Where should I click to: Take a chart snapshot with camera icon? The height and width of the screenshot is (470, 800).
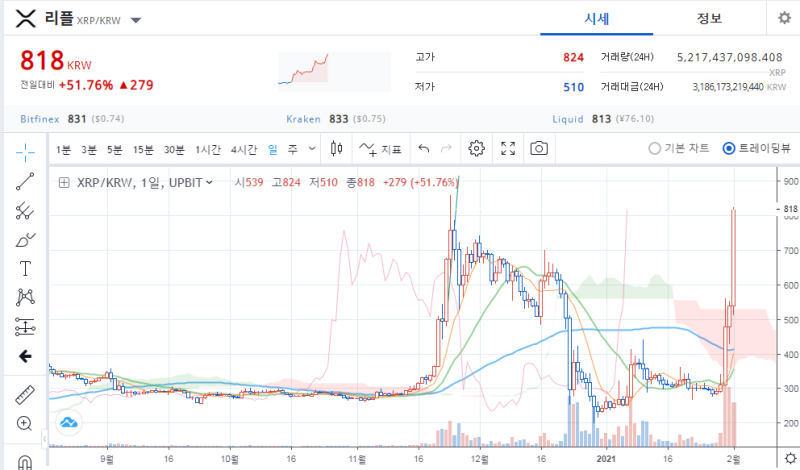pos(539,149)
